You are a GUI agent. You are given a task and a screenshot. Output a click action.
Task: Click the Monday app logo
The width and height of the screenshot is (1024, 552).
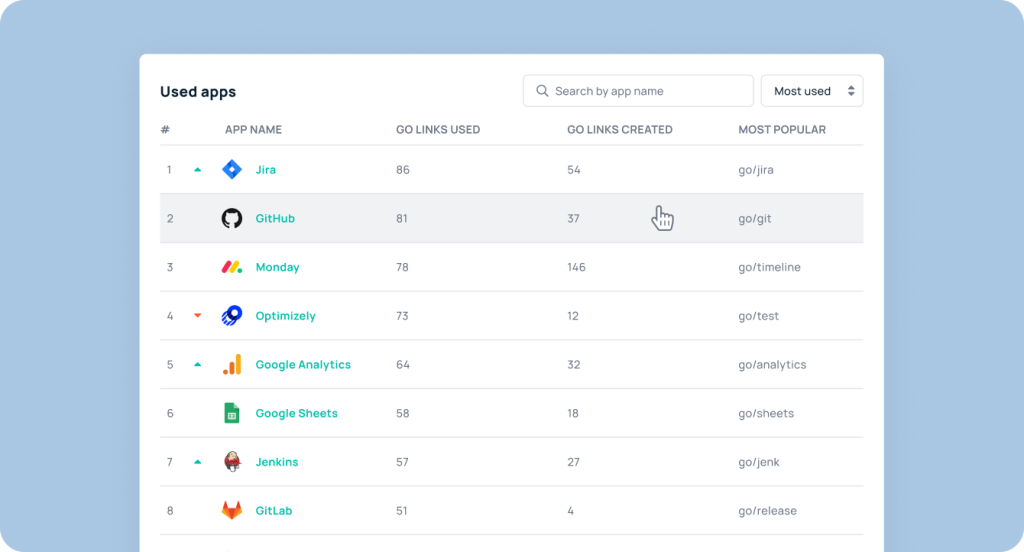tap(232, 267)
